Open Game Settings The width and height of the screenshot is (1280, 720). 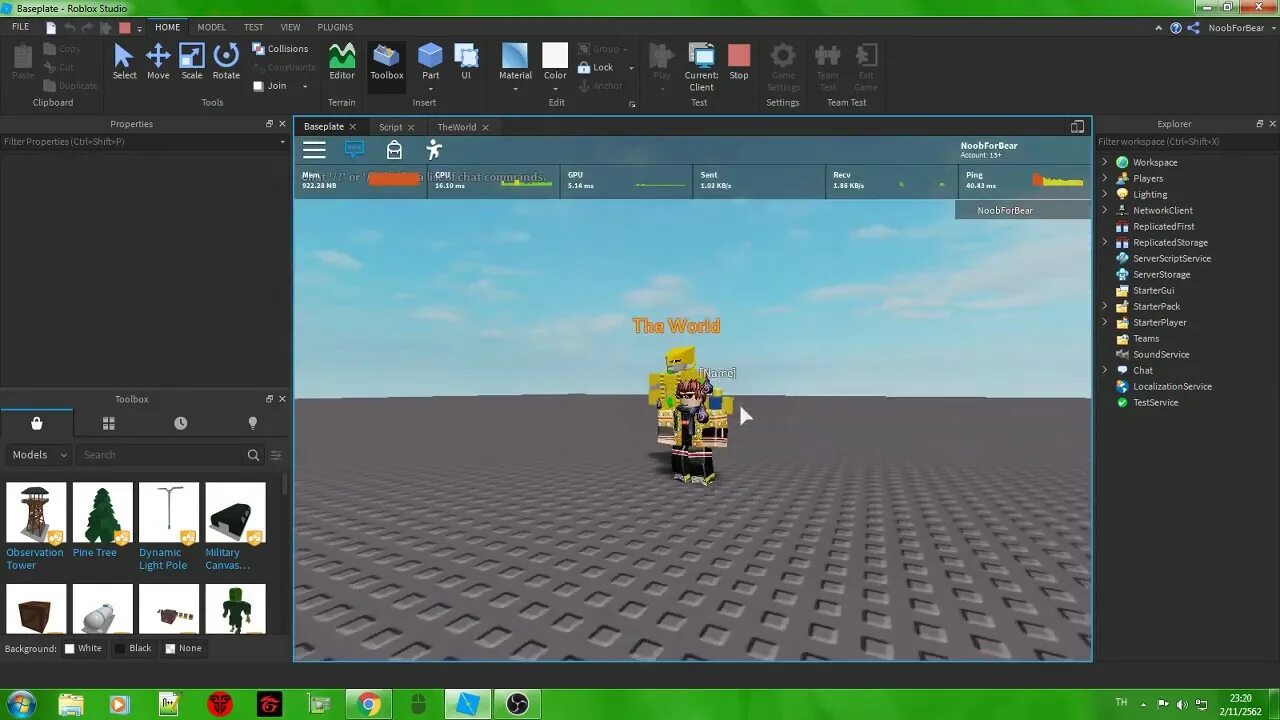783,66
